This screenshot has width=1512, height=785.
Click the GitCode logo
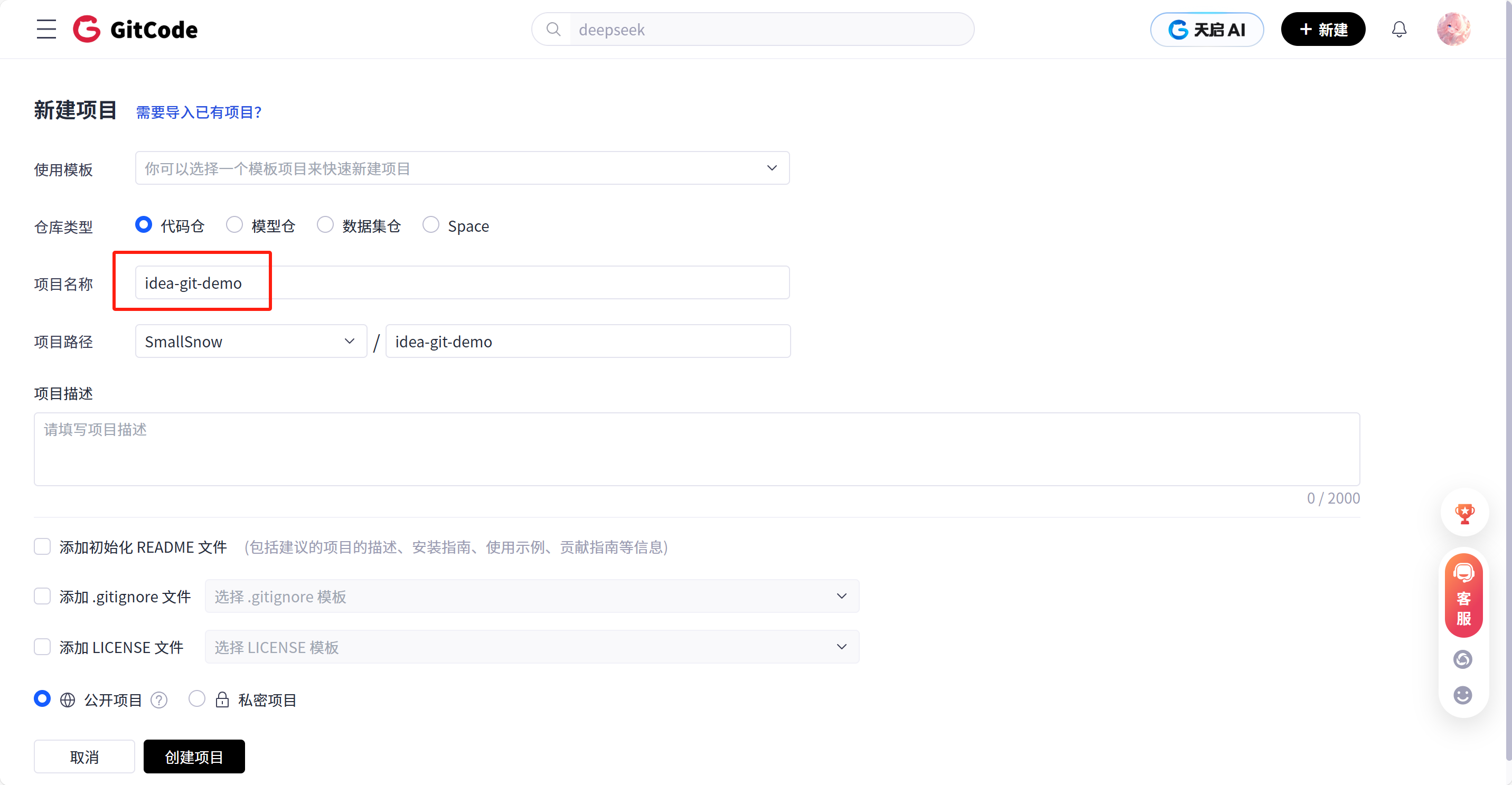click(135, 29)
